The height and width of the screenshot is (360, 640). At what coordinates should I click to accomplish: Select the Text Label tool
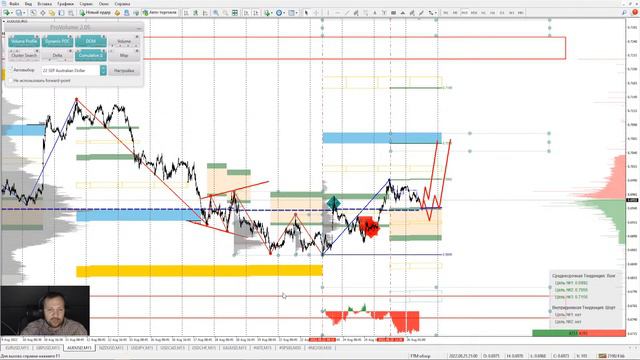pos(384,13)
